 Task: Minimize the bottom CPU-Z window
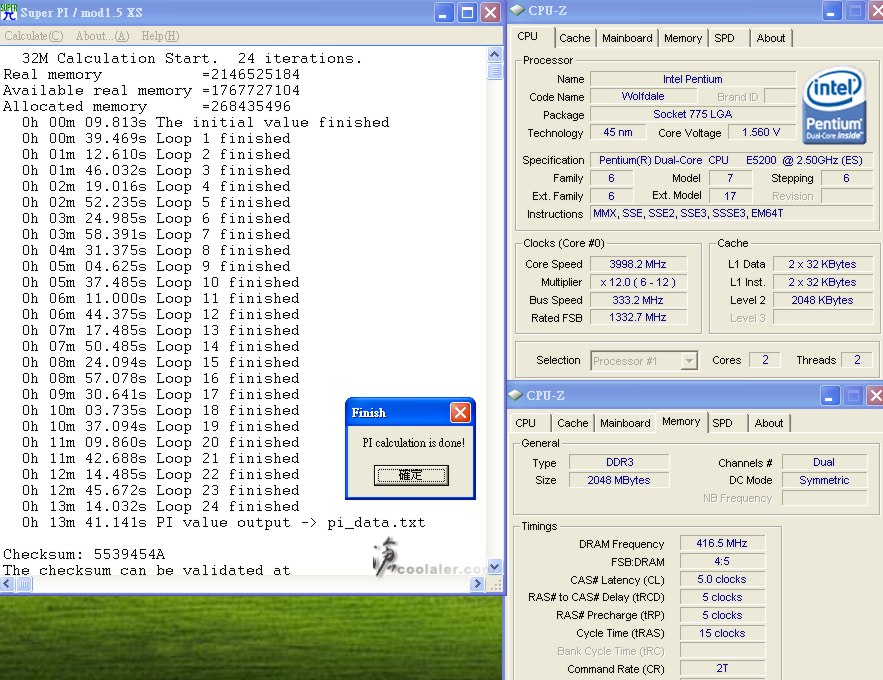pyautogui.click(x=830, y=396)
